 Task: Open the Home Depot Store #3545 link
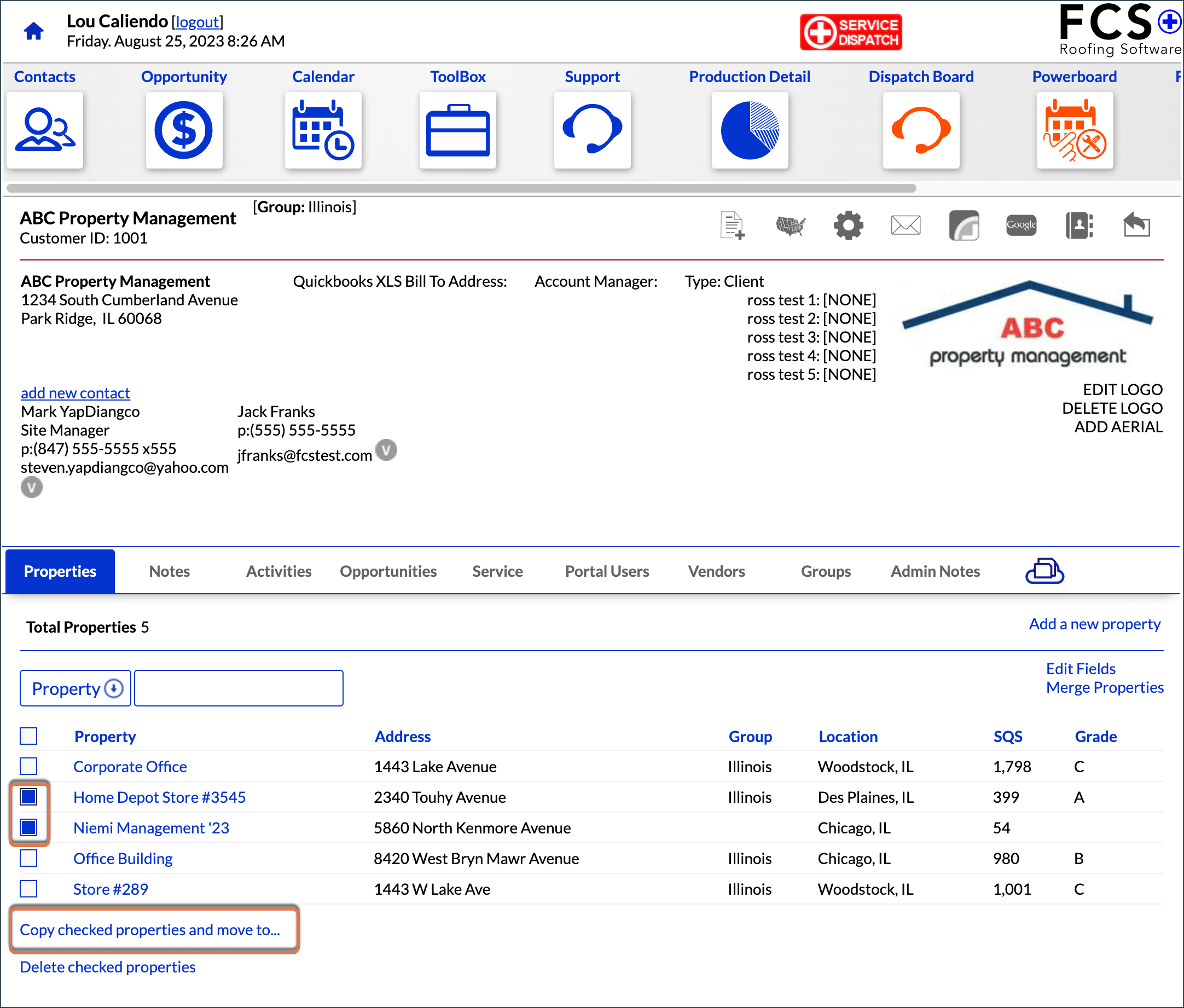159,797
